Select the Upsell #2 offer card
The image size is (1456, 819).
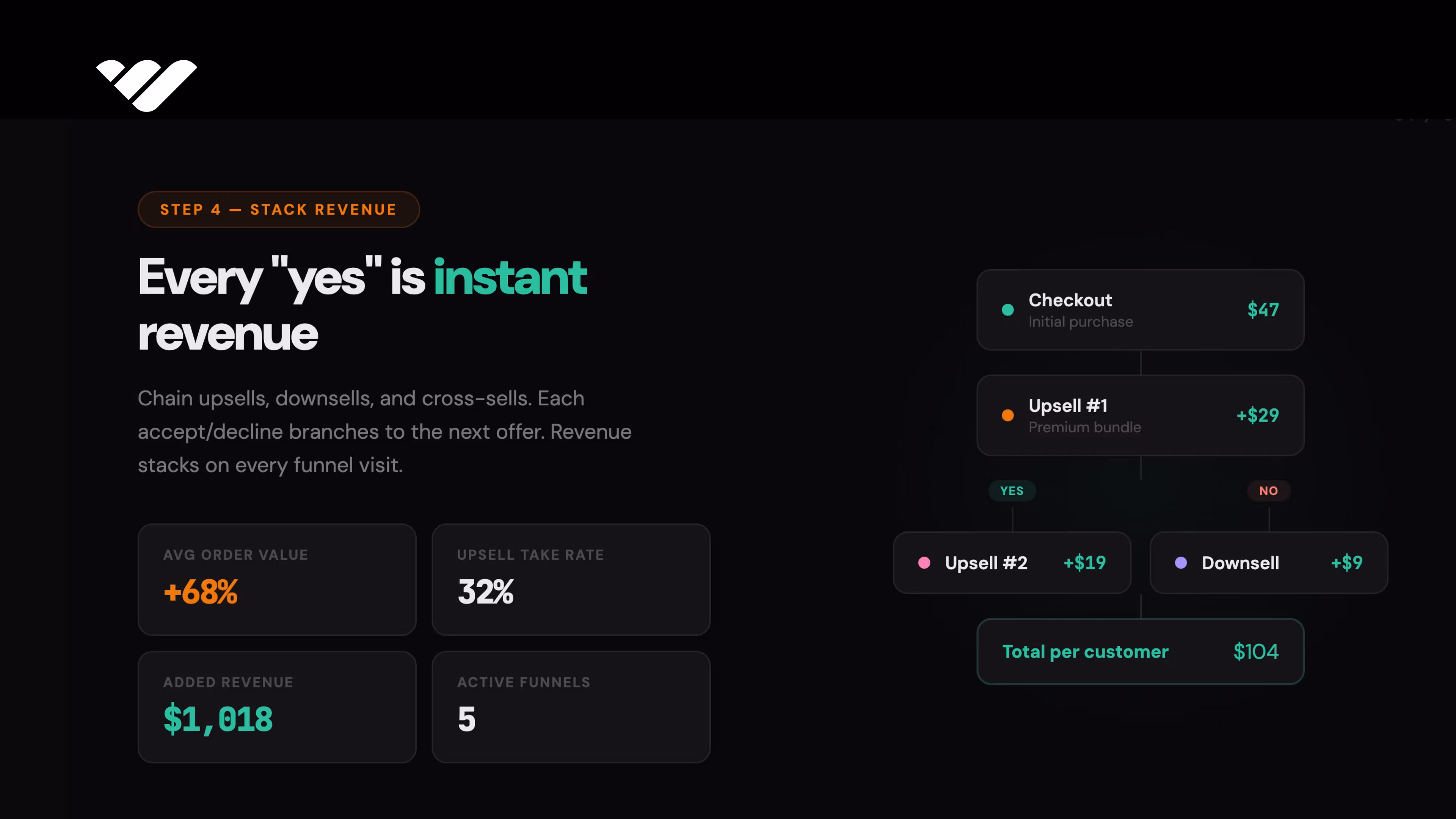[1012, 562]
